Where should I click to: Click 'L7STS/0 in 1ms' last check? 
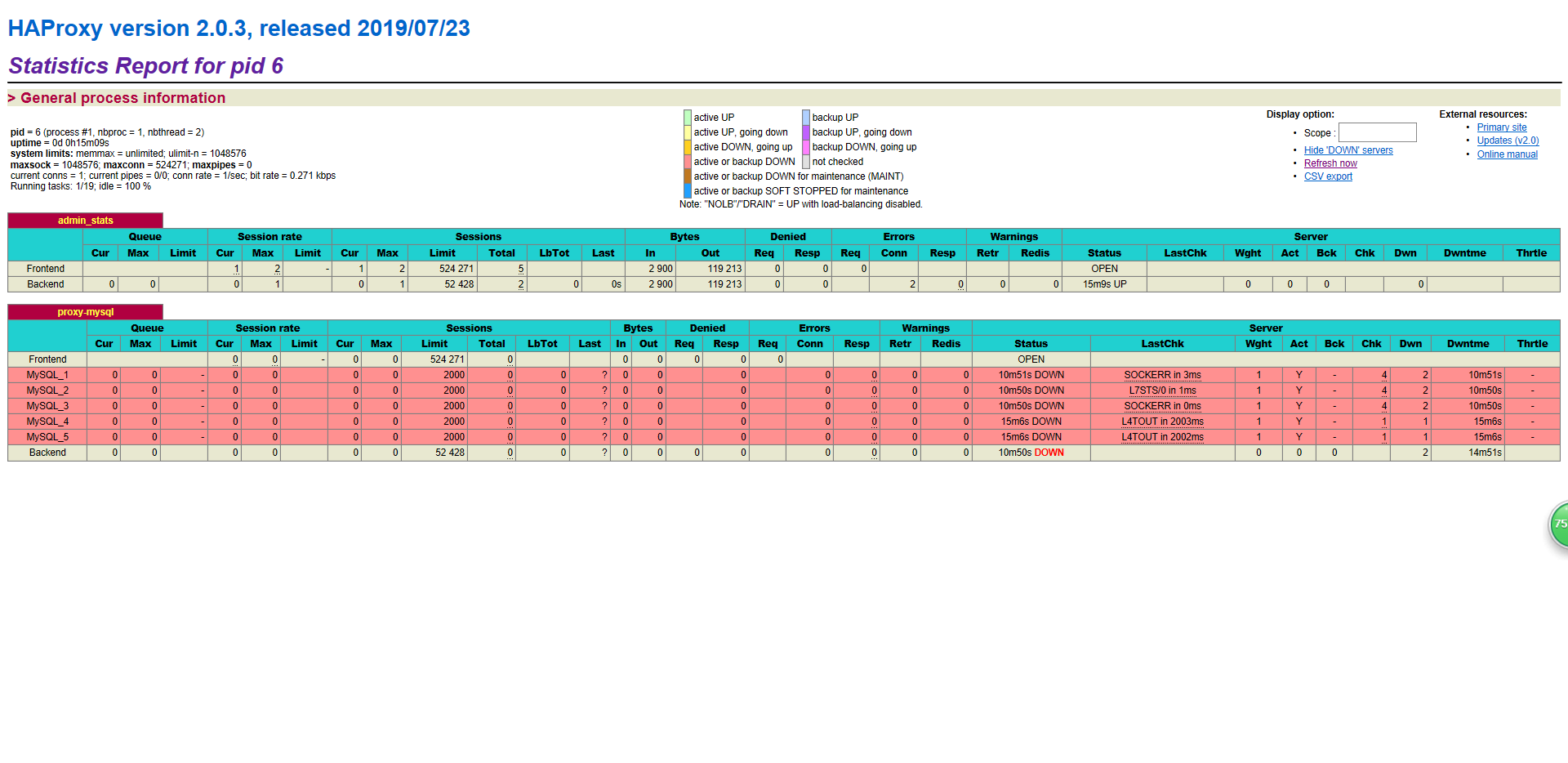tap(1162, 390)
